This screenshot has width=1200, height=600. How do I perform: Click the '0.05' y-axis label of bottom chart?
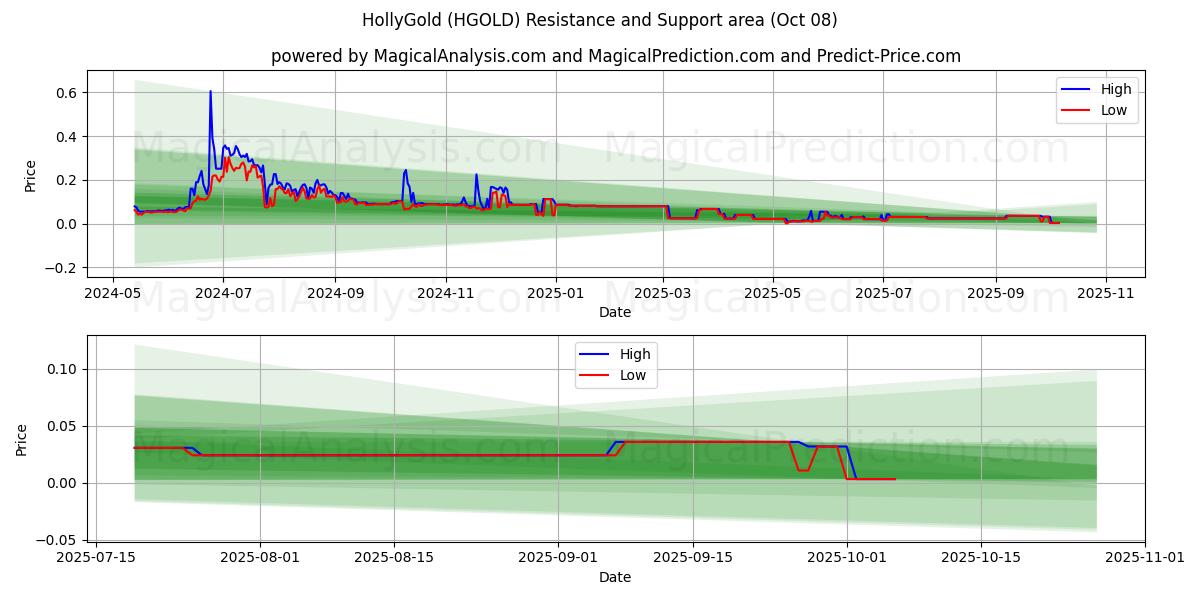point(64,426)
